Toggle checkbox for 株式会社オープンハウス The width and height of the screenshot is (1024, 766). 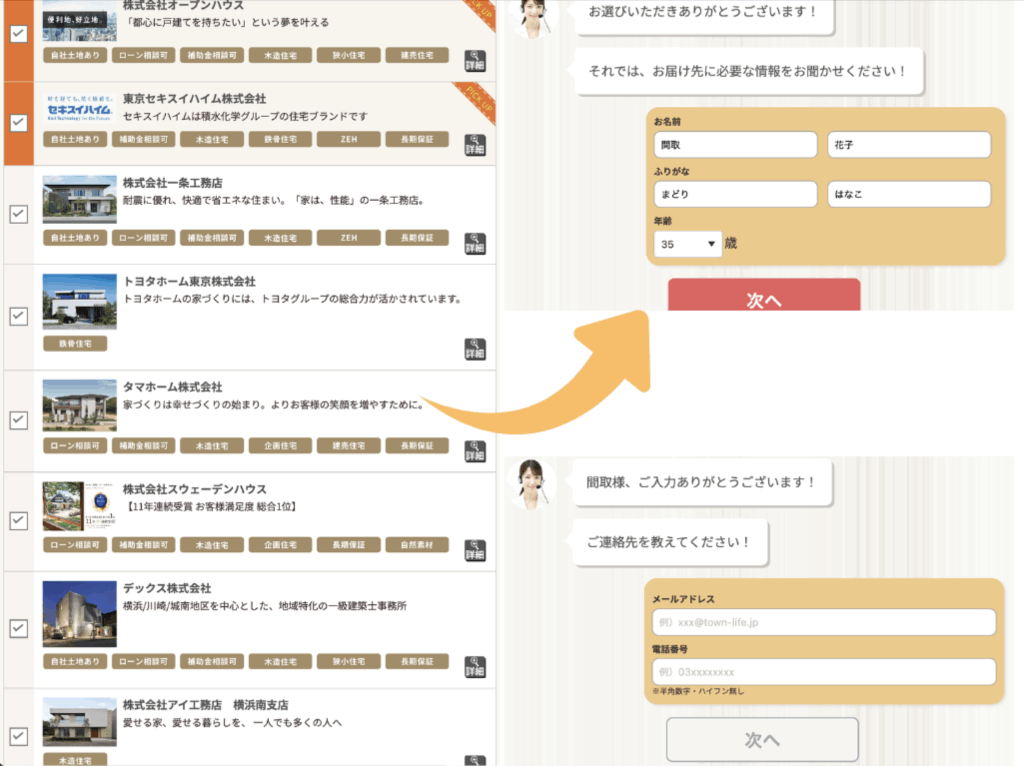[19, 34]
